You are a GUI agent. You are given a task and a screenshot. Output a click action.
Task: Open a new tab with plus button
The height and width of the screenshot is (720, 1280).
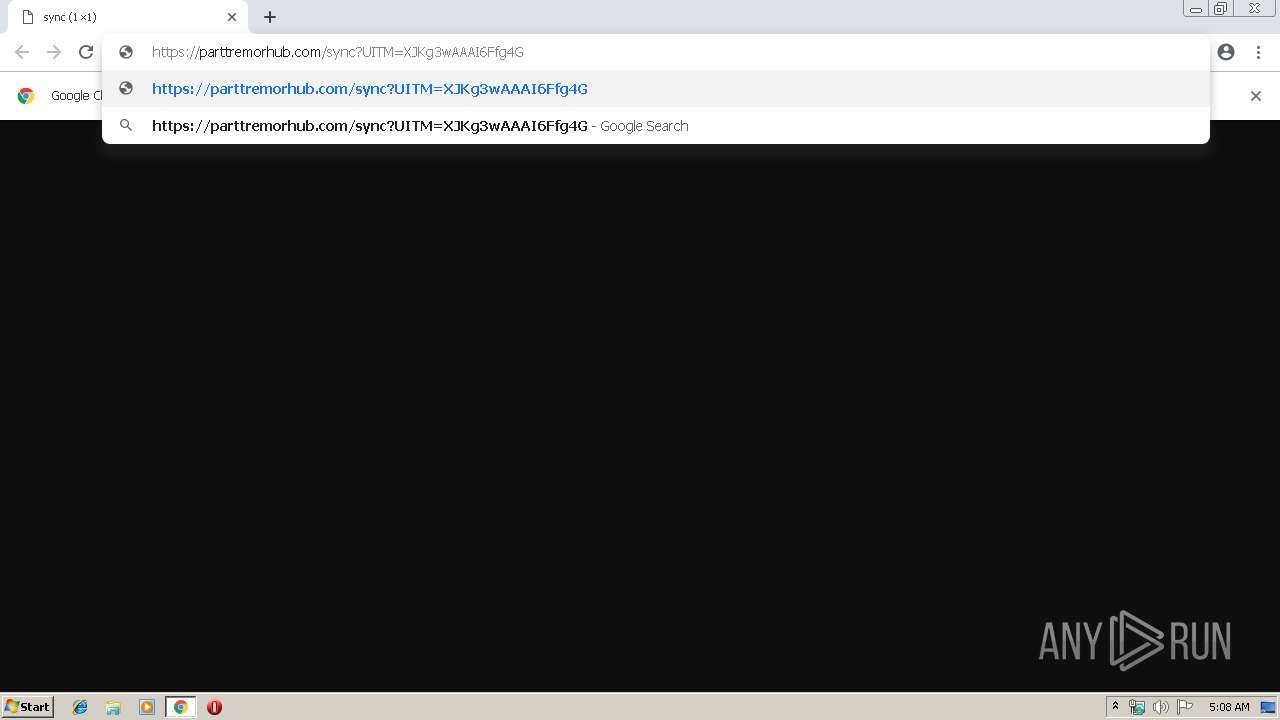[270, 17]
